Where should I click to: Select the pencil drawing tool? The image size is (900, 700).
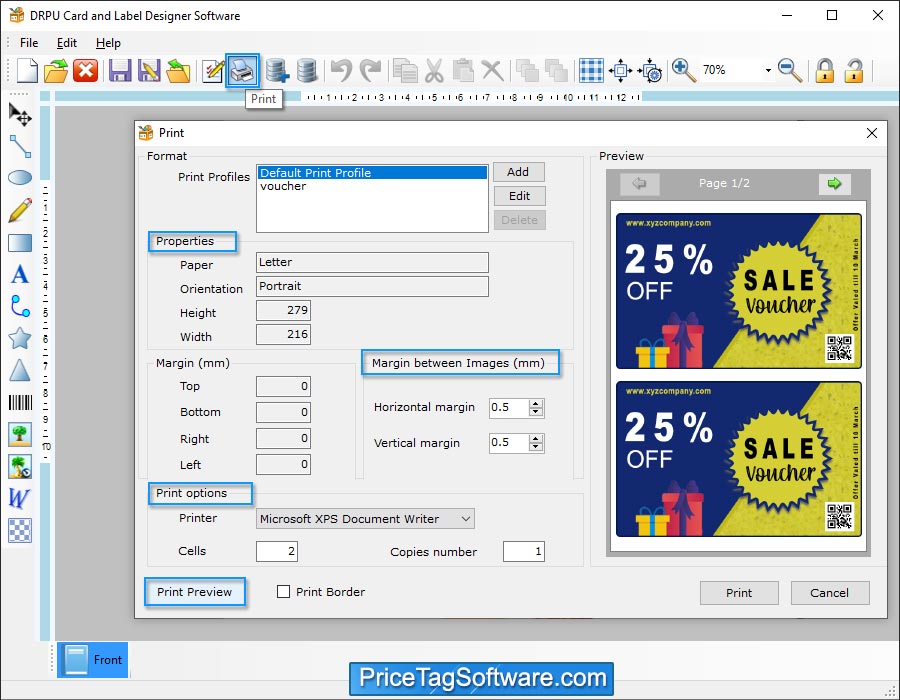[x=20, y=210]
